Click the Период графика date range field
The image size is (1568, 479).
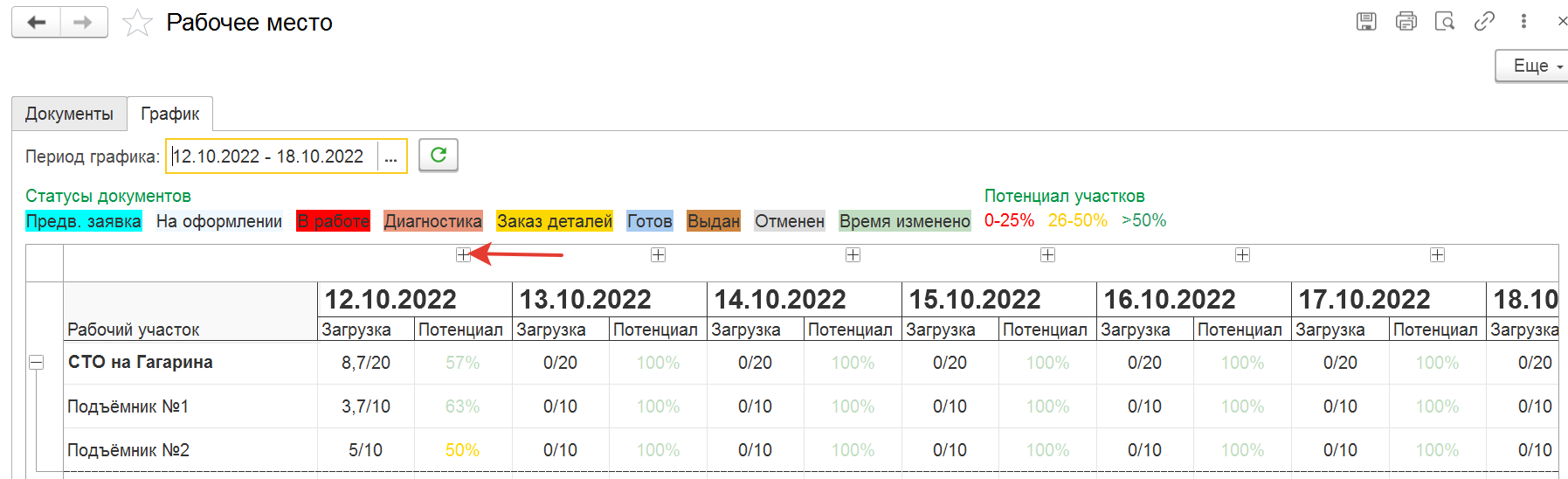click(273, 156)
